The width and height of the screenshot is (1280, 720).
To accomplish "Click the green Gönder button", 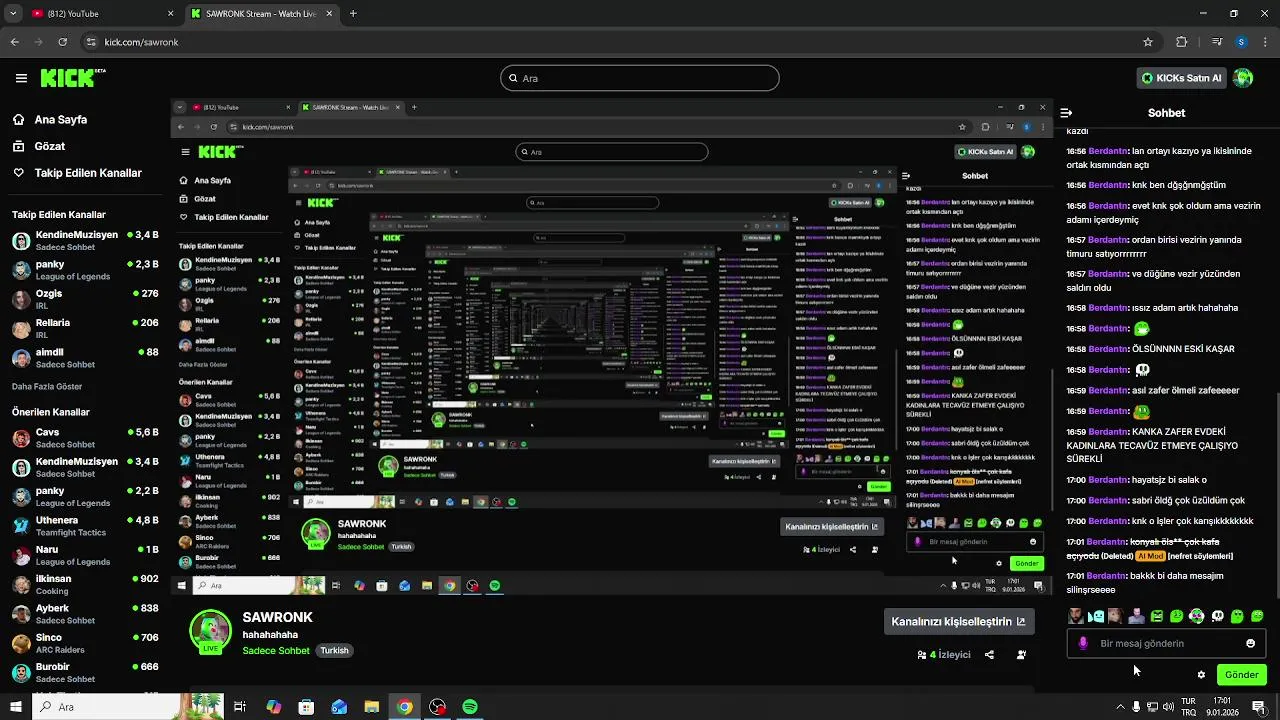I will pos(1242,675).
